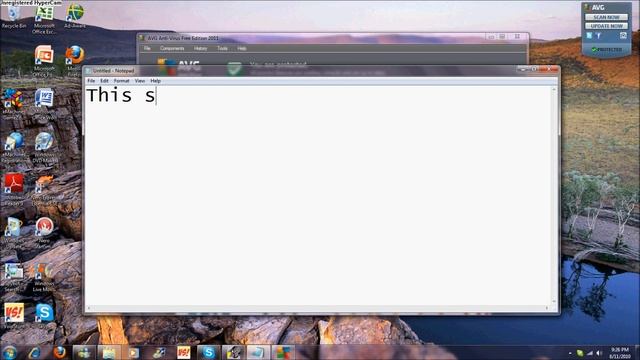Screen dimensions: 640x360
Task: Select Microsoft Office Excel desktop icon
Action: 44,20
